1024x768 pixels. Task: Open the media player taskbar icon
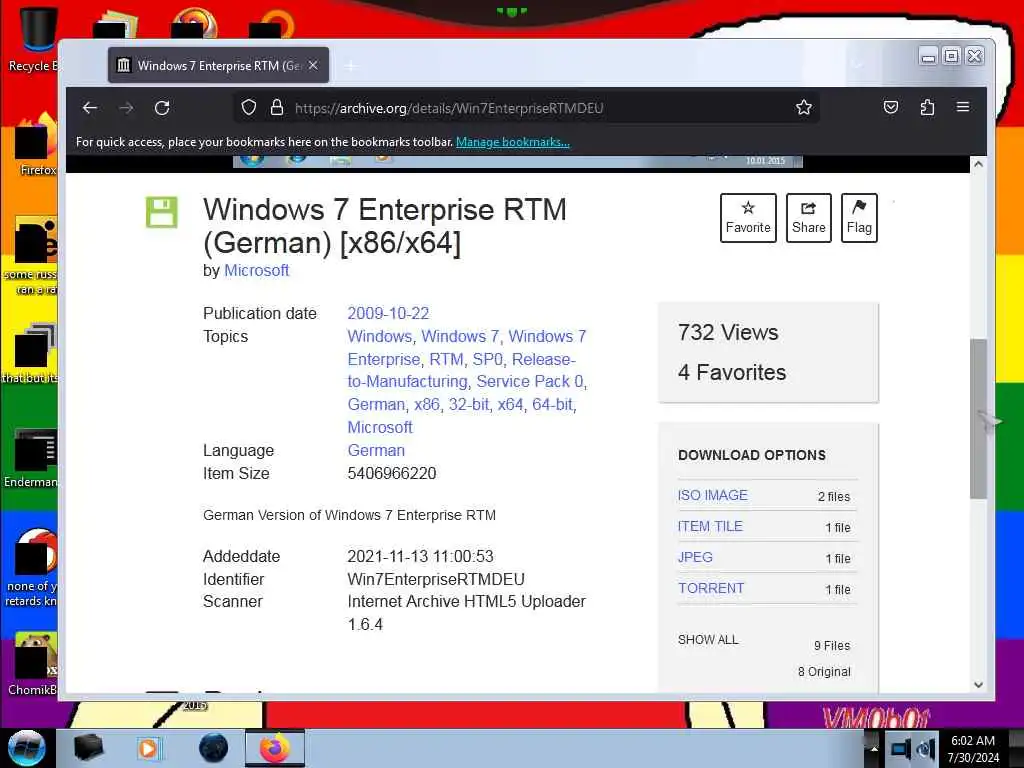[148, 748]
